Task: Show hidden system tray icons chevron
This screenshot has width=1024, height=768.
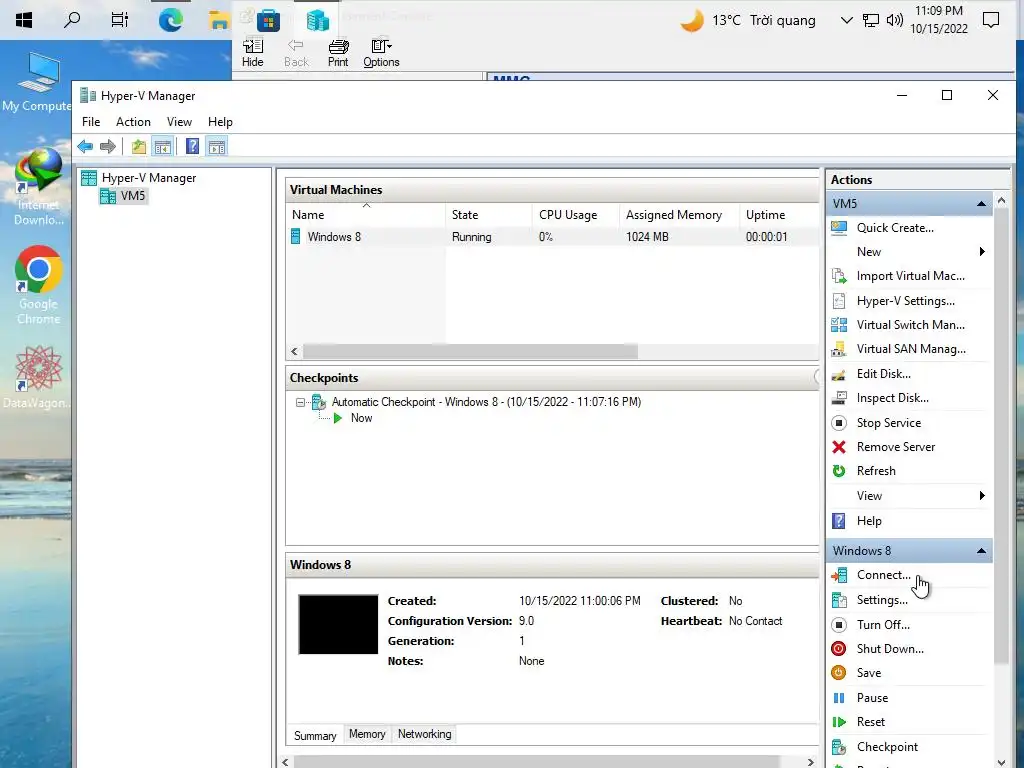Action: [846, 20]
